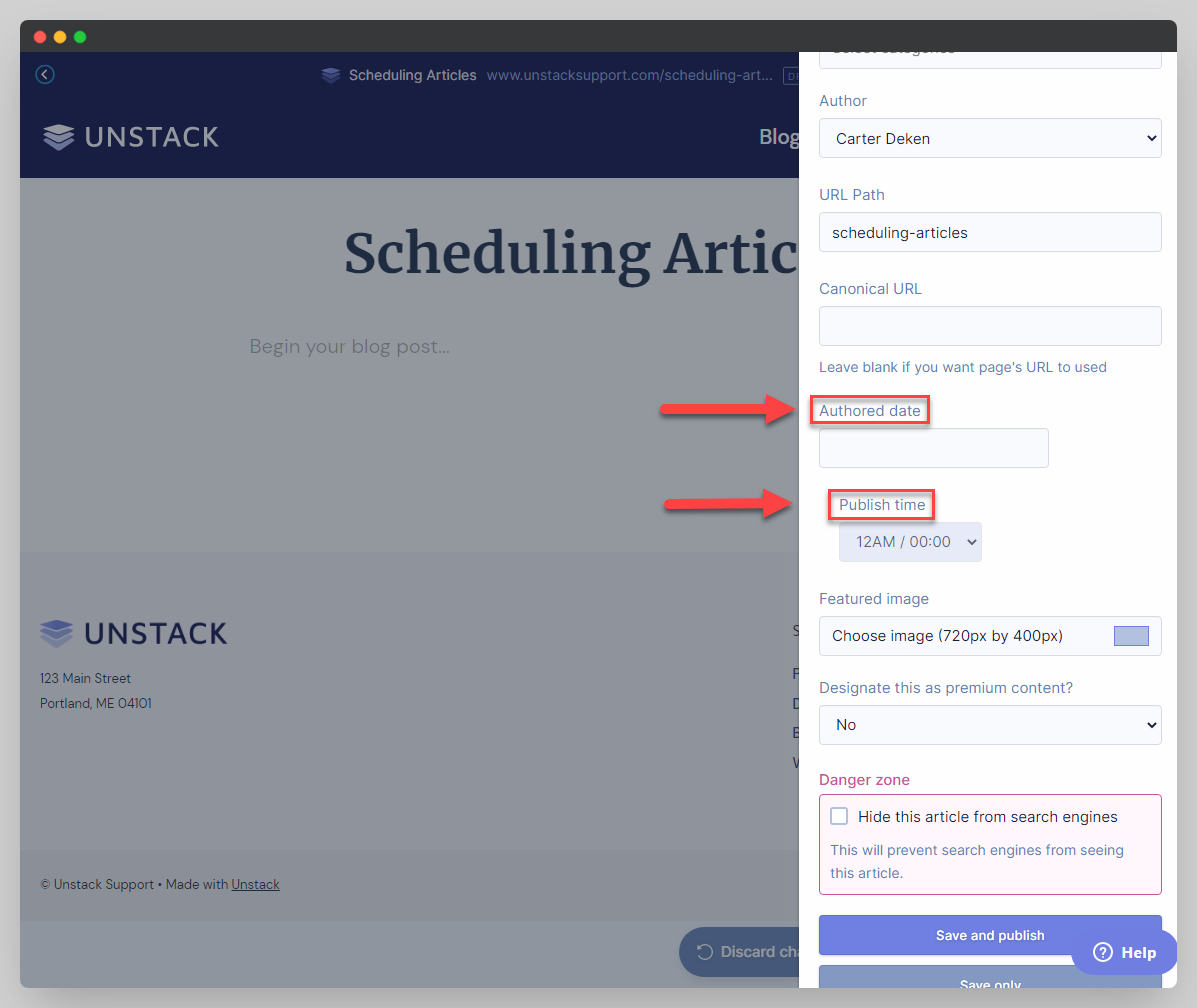The width and height of the screenshot is (1197, 1008).
Task: Open the "Unstack" link in the footer credit
Action: pyautogui.click(x=255, y=884)
